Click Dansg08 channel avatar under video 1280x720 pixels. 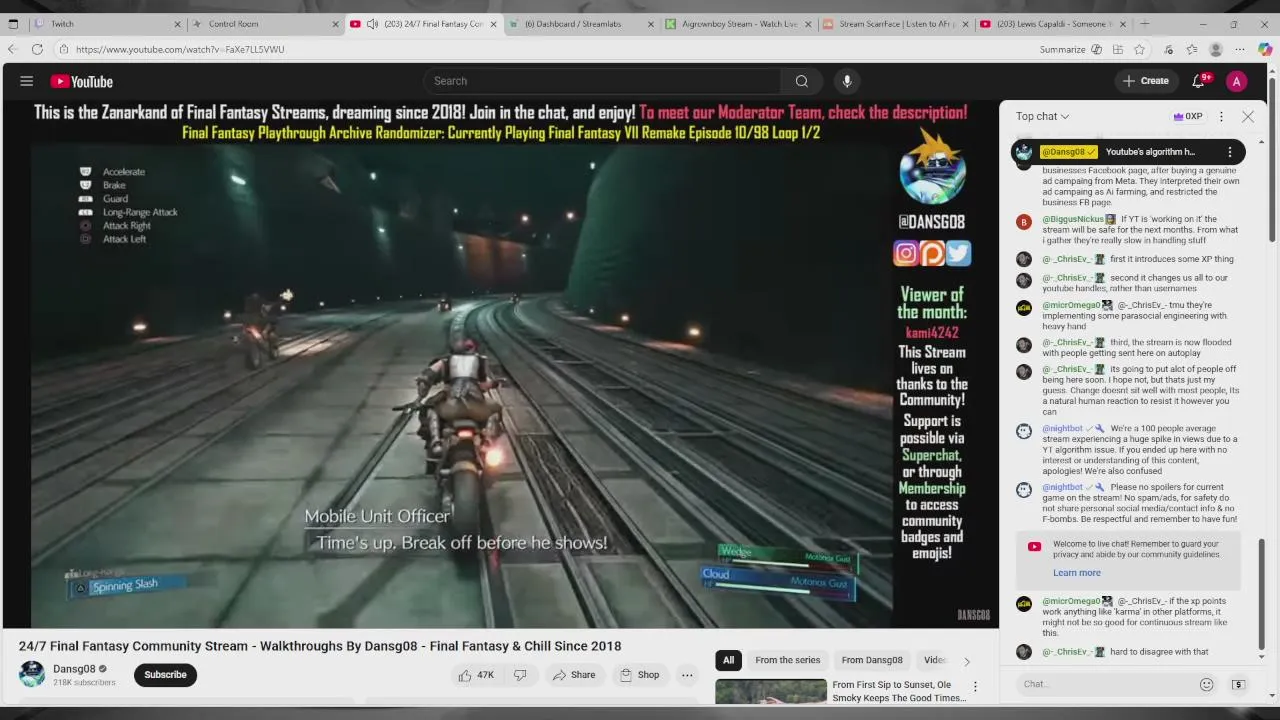(x=32, y=674)
